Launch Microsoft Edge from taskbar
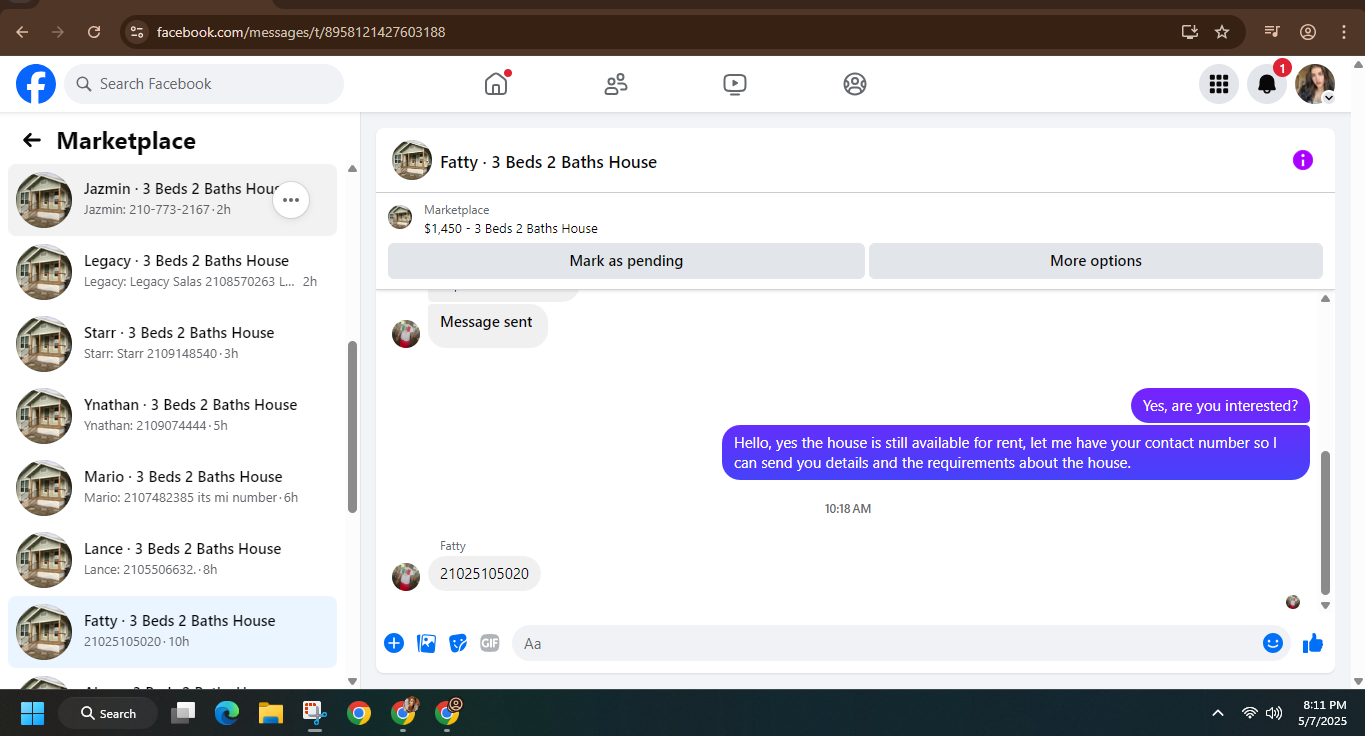The image size is (1365, 736). [x=227, y=713]
